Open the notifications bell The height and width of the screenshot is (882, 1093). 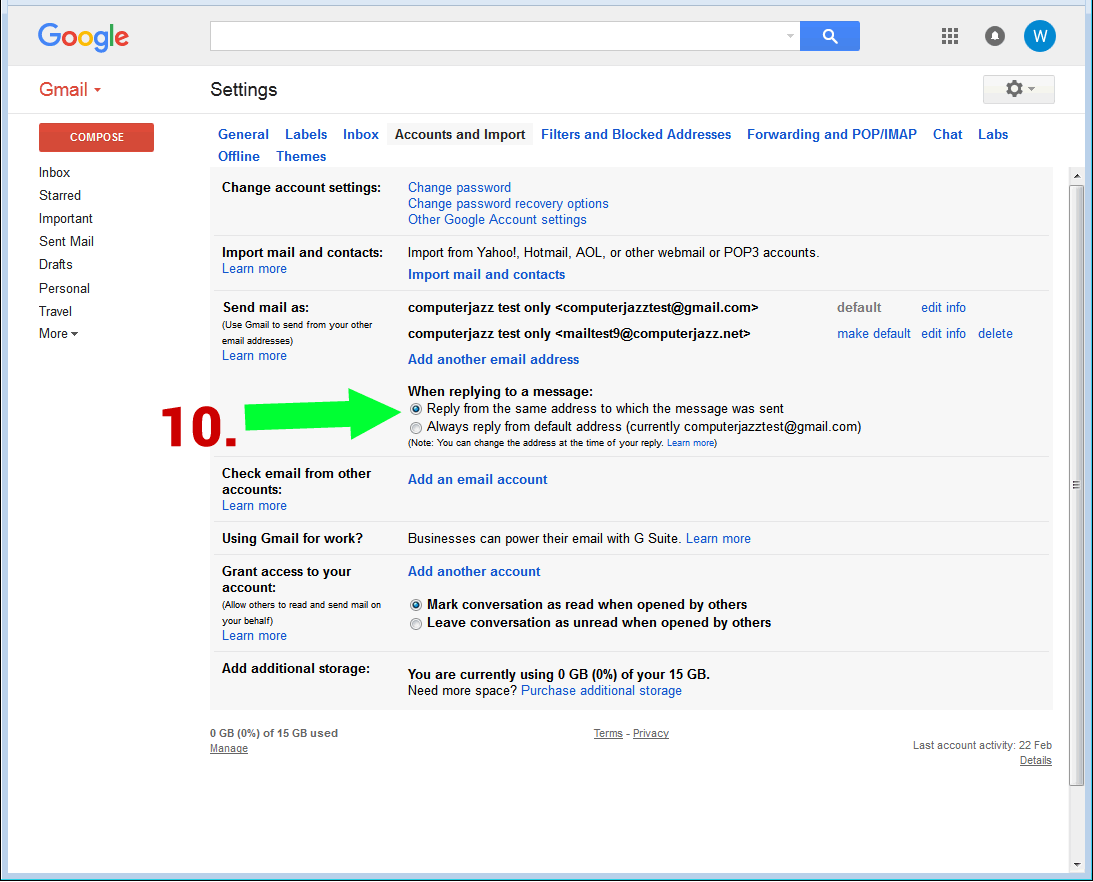[995, 36]
